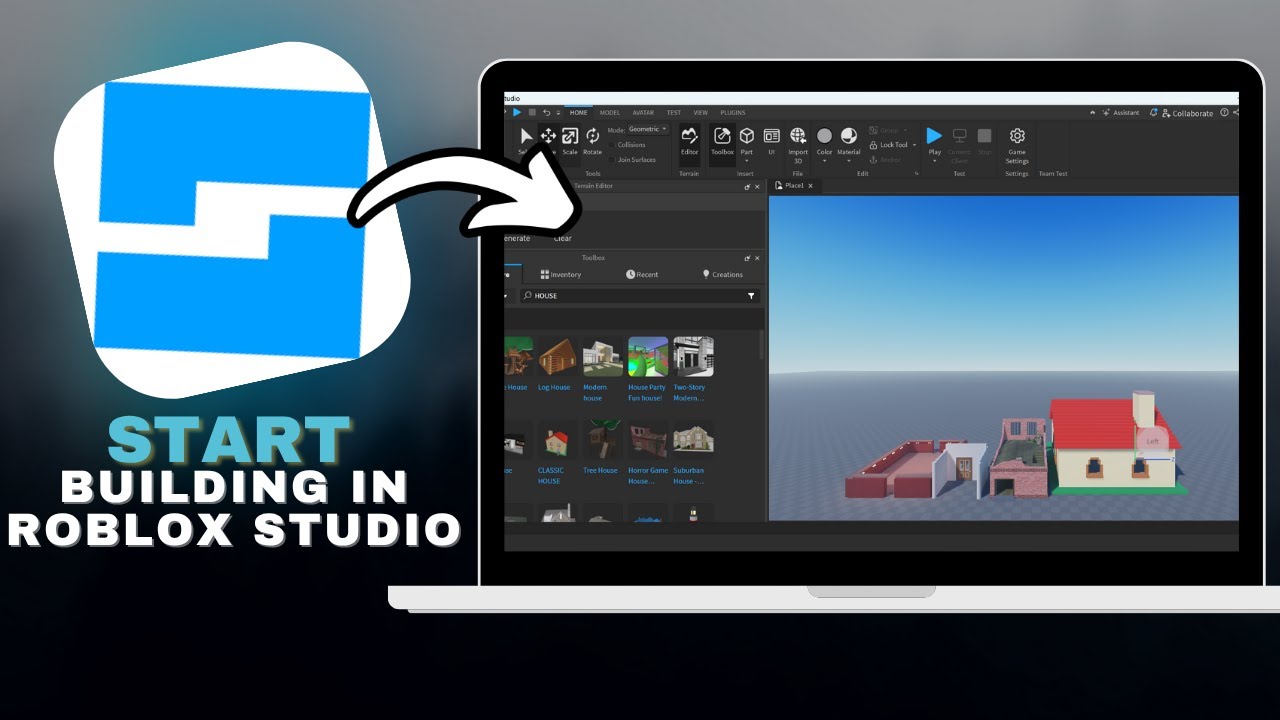The width and height of the screenshot is (1280, 720).
Task: Expand the Part dropdown arrow
Action: tap(747, 161)
